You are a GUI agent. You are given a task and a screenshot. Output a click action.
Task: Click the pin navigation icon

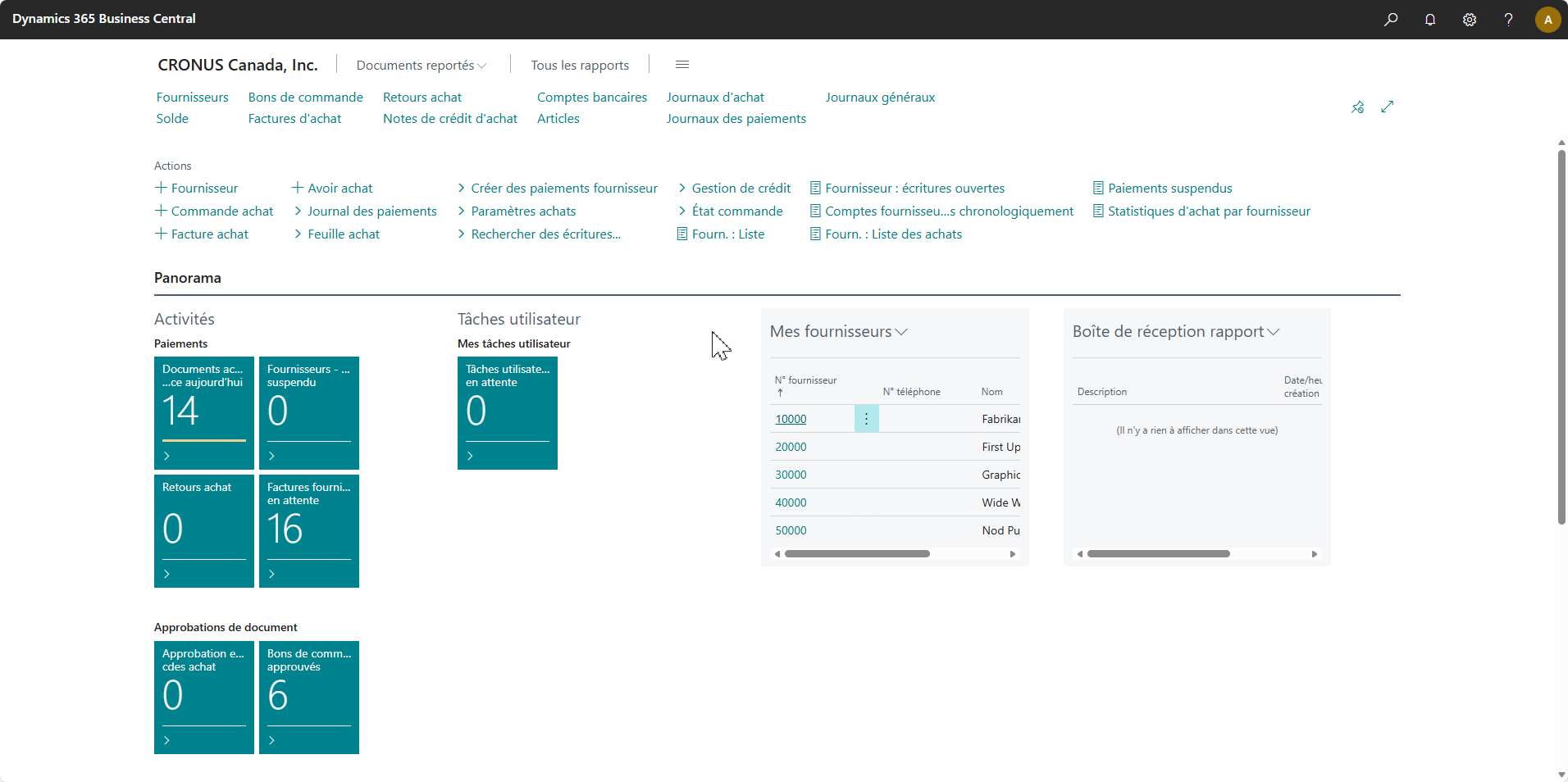click(1358, 107)
